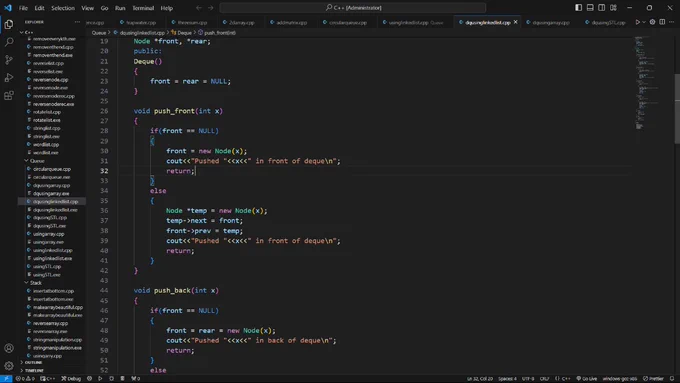Screen dimensions: 680x383
Task: Toggle the bottom panel layout button
Action: click(x=590, y=8)
